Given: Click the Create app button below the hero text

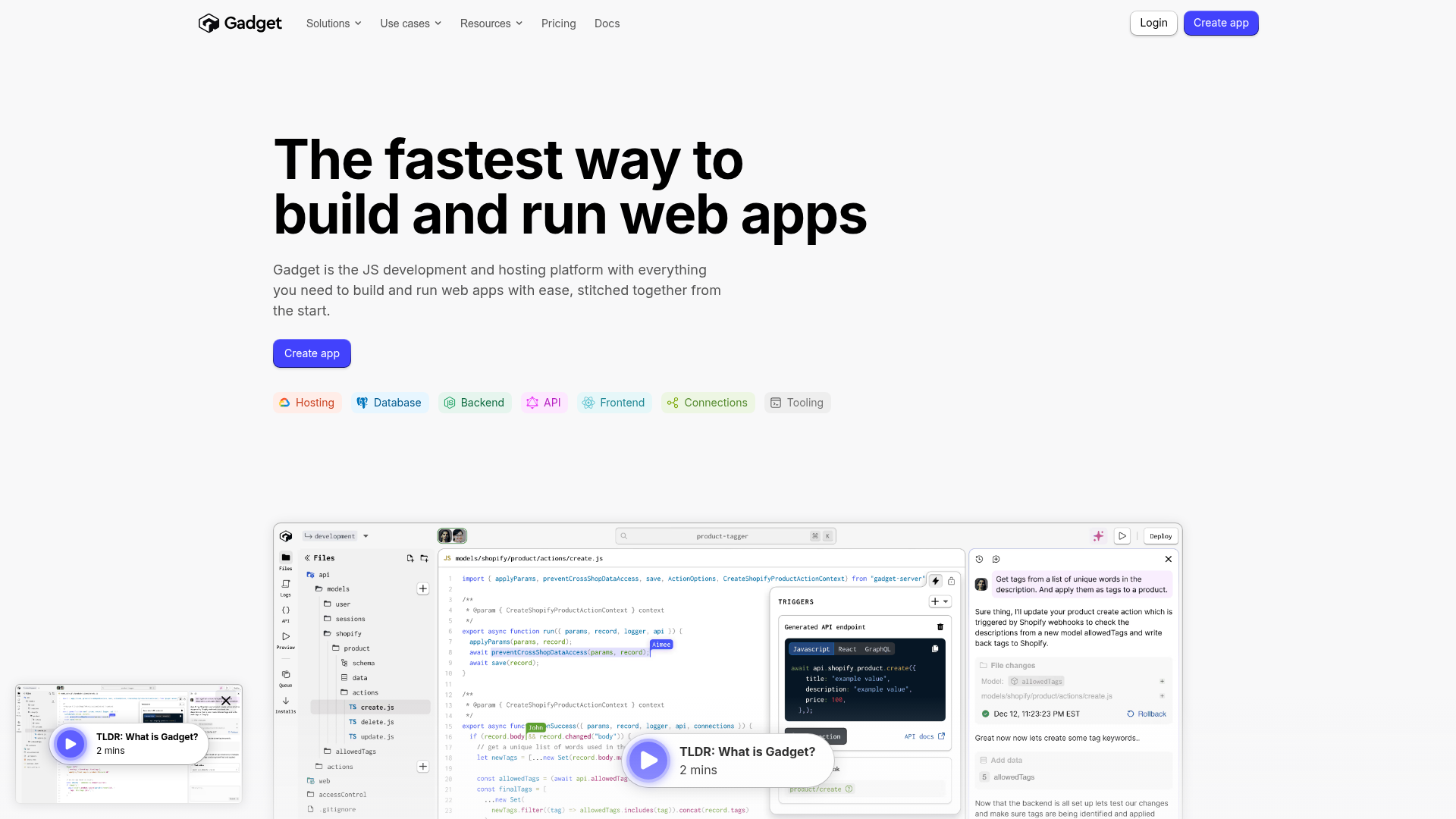Looking at the screenshot, I should pyautogui.click(x=312, y=353).
